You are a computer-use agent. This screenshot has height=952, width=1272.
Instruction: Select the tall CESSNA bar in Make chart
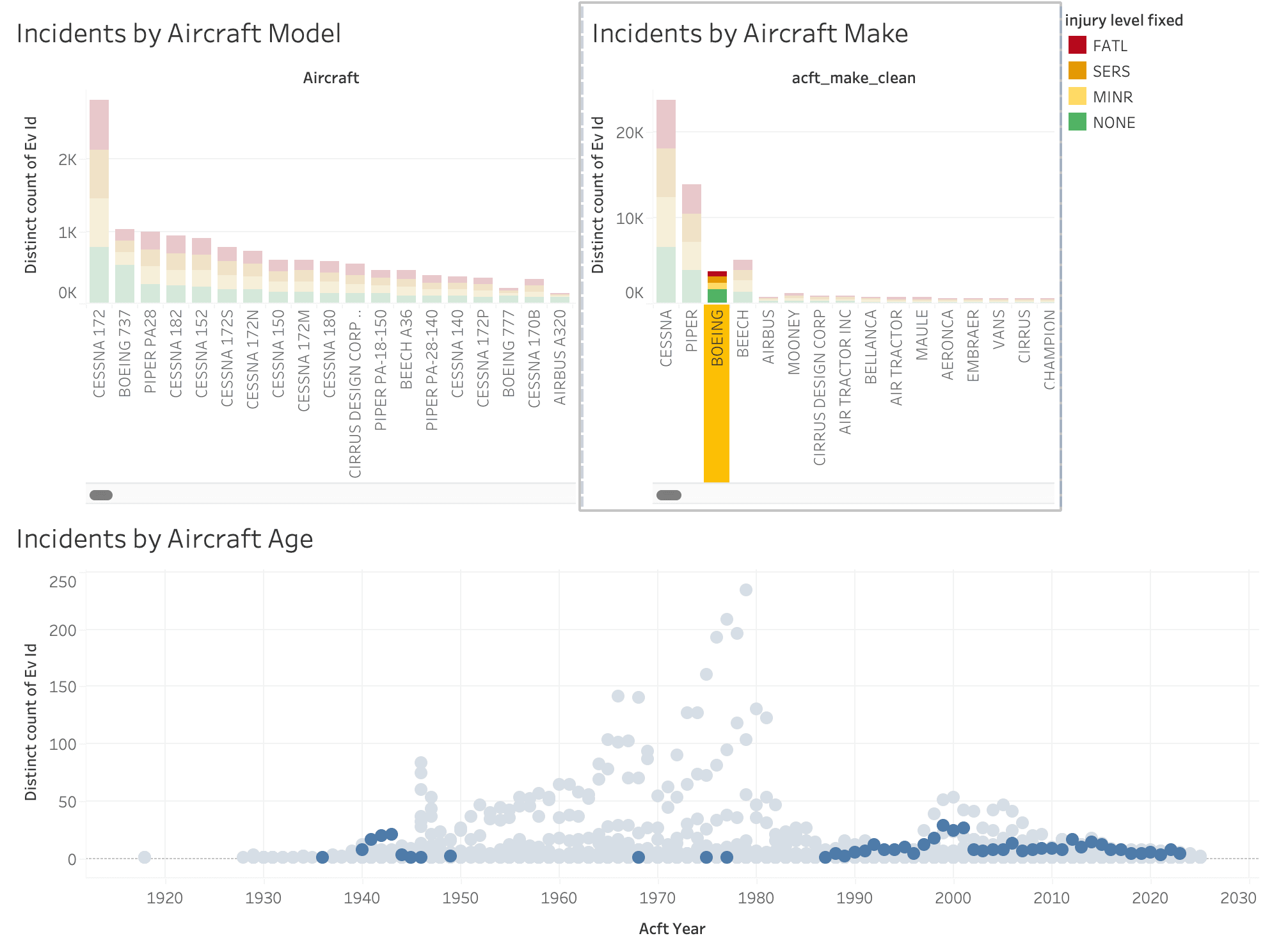(666, 201)
